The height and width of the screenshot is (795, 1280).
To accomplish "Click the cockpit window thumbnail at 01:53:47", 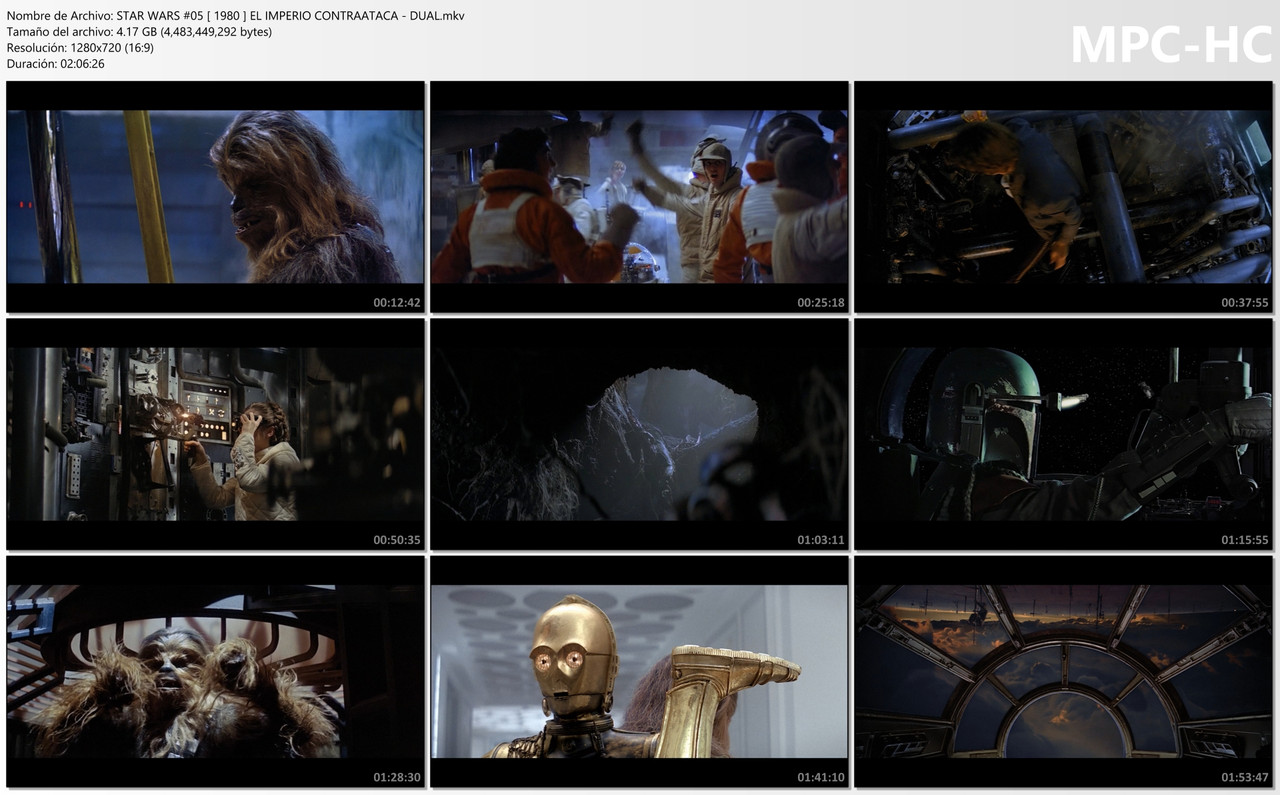I will click(1063, 671).
